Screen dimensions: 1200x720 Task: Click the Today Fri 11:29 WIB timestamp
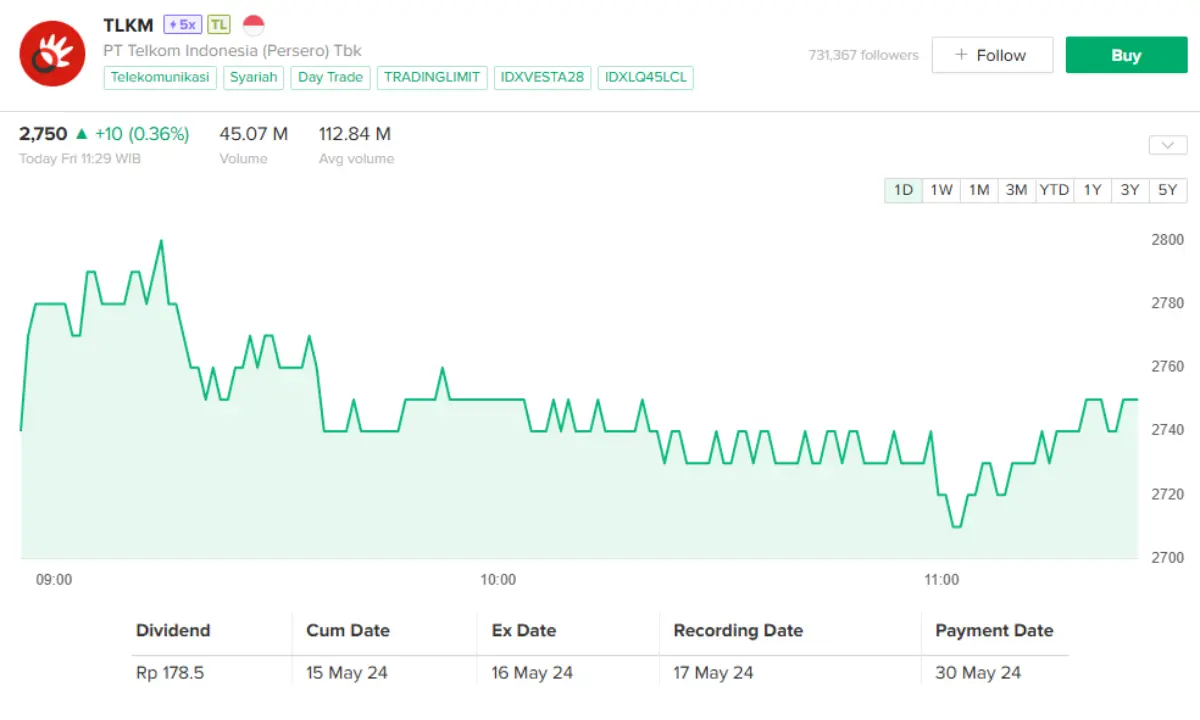[80, 159]
